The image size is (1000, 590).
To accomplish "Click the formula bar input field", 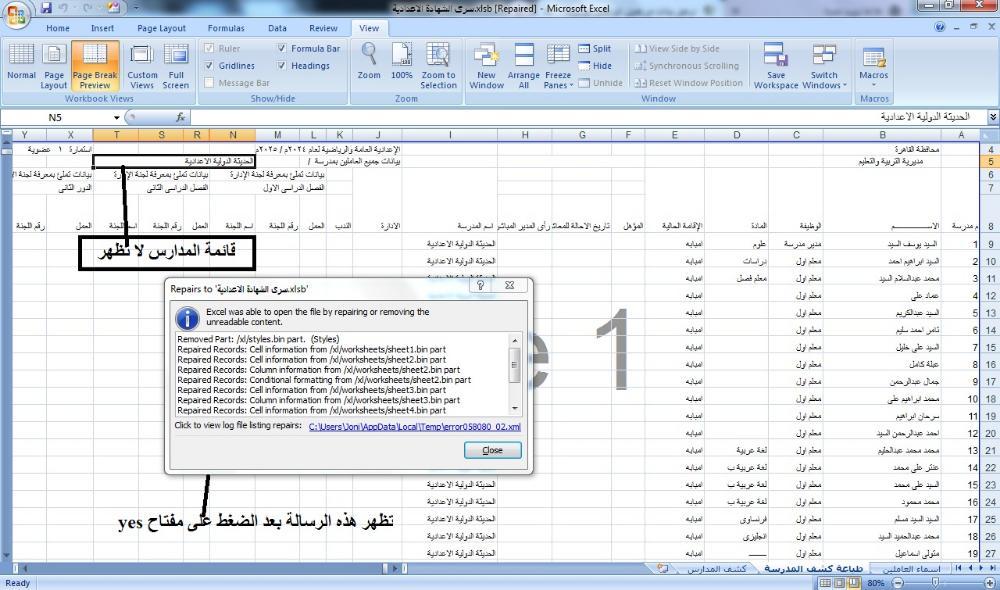I will [x=587, y=117].
